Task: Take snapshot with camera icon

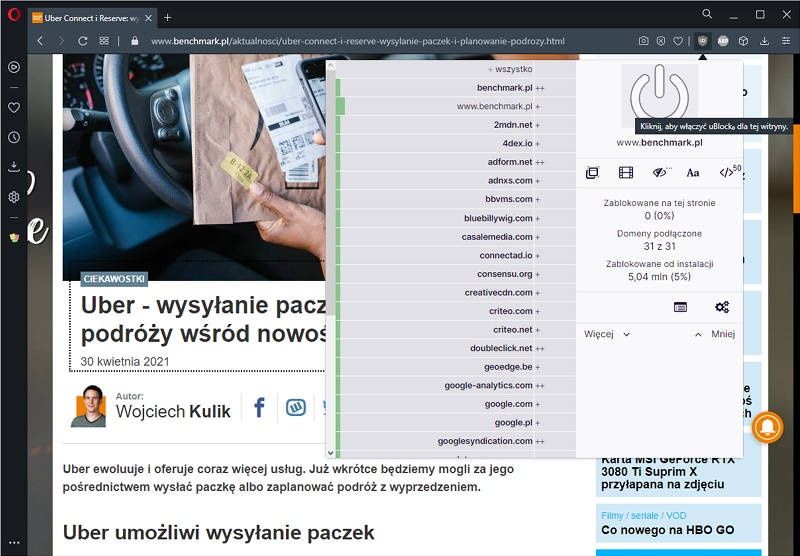Action: (643, 41)
